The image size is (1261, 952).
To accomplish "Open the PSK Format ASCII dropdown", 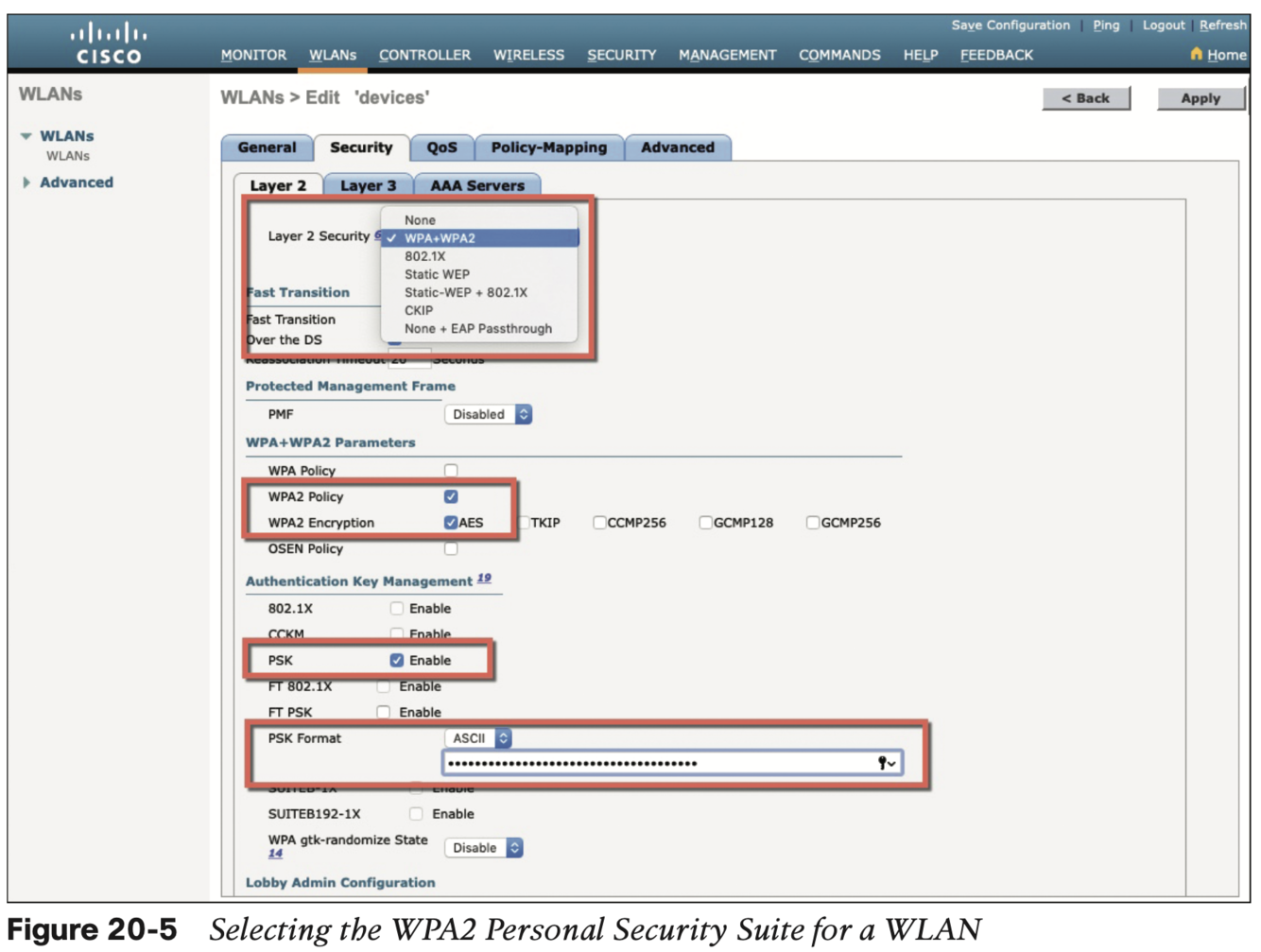I will click(478, 738).
